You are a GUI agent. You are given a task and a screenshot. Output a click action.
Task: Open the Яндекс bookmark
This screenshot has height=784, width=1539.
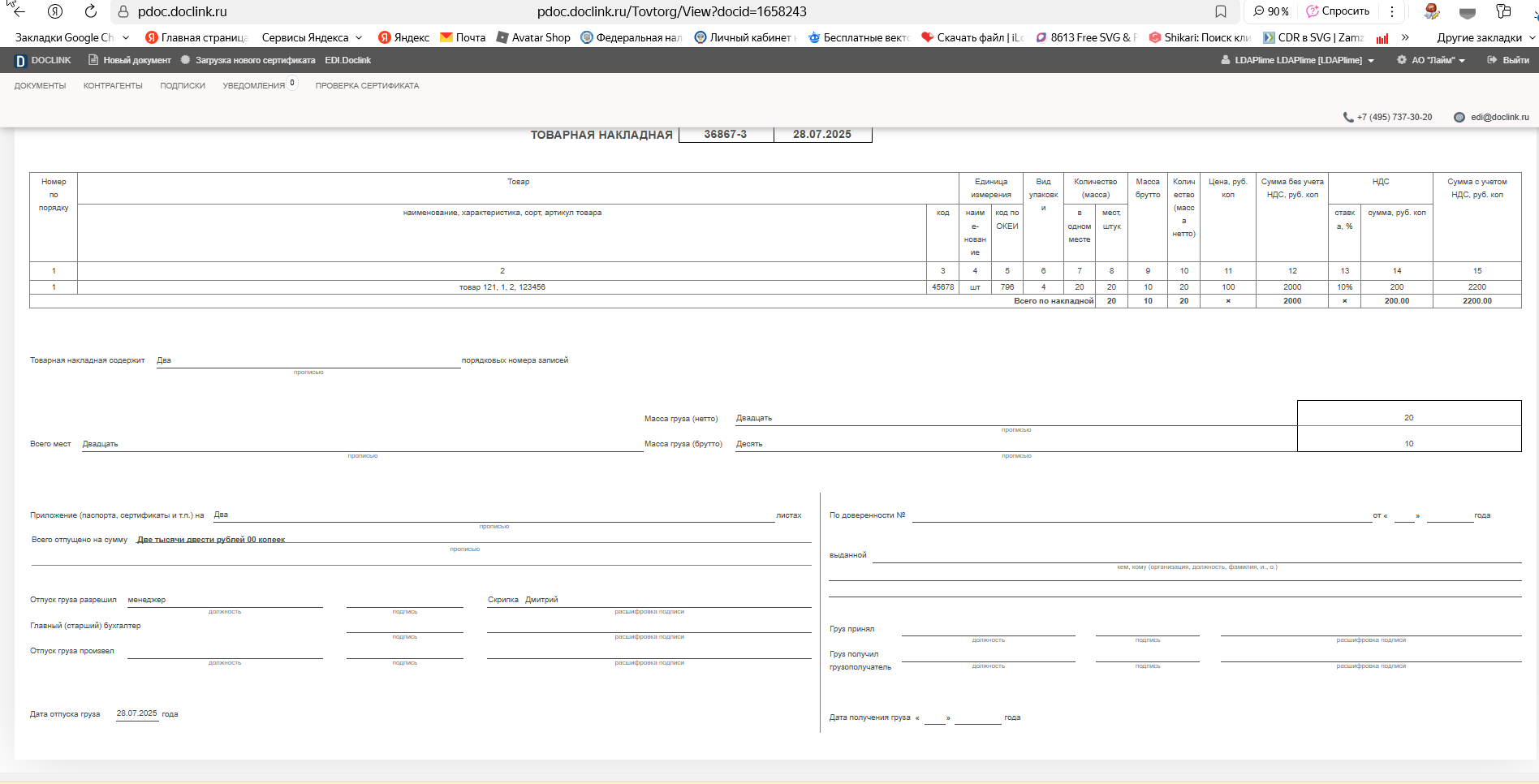(x=403, y=37)
